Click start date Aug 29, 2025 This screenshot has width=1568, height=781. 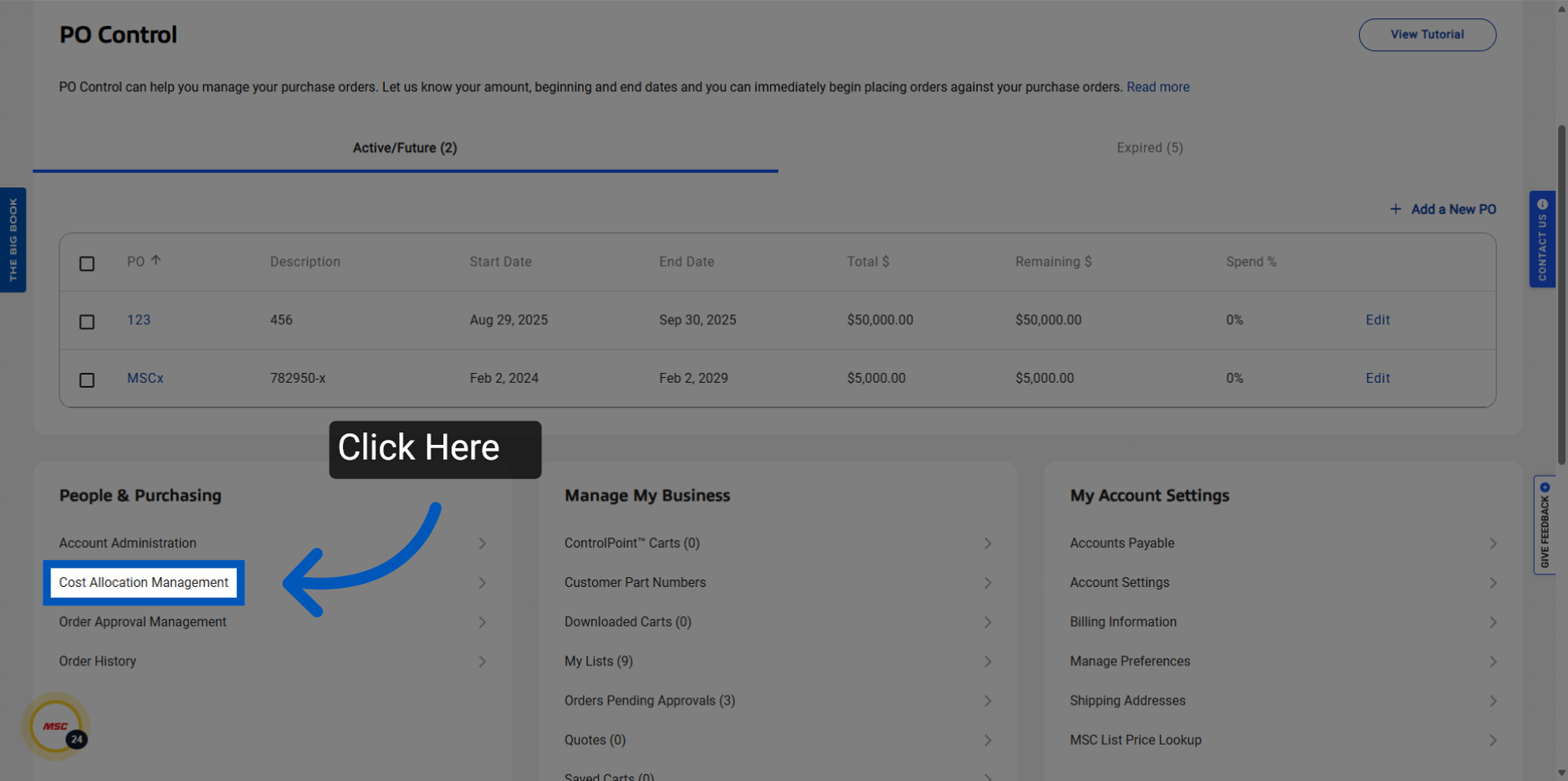click(508, 320)
